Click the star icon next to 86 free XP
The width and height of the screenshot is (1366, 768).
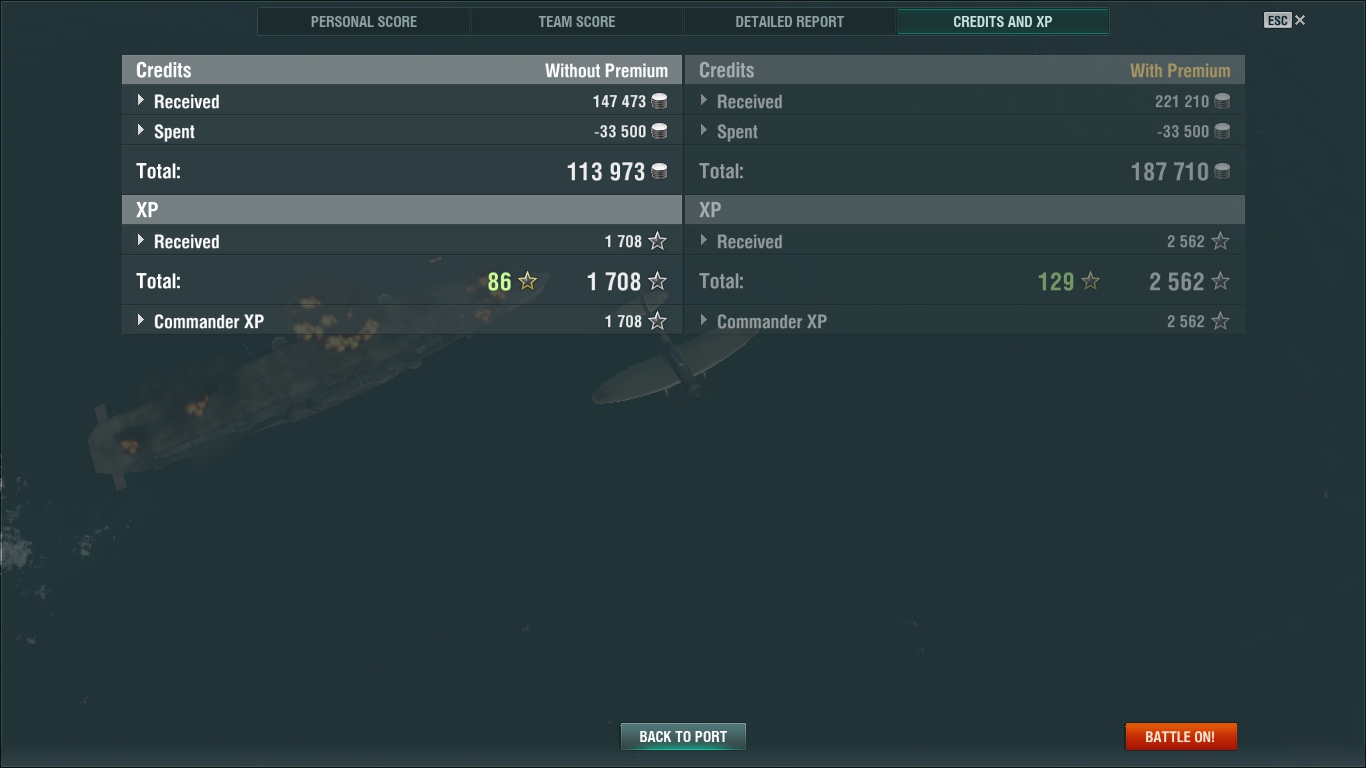pyautogui.click(x=527, y=282)
